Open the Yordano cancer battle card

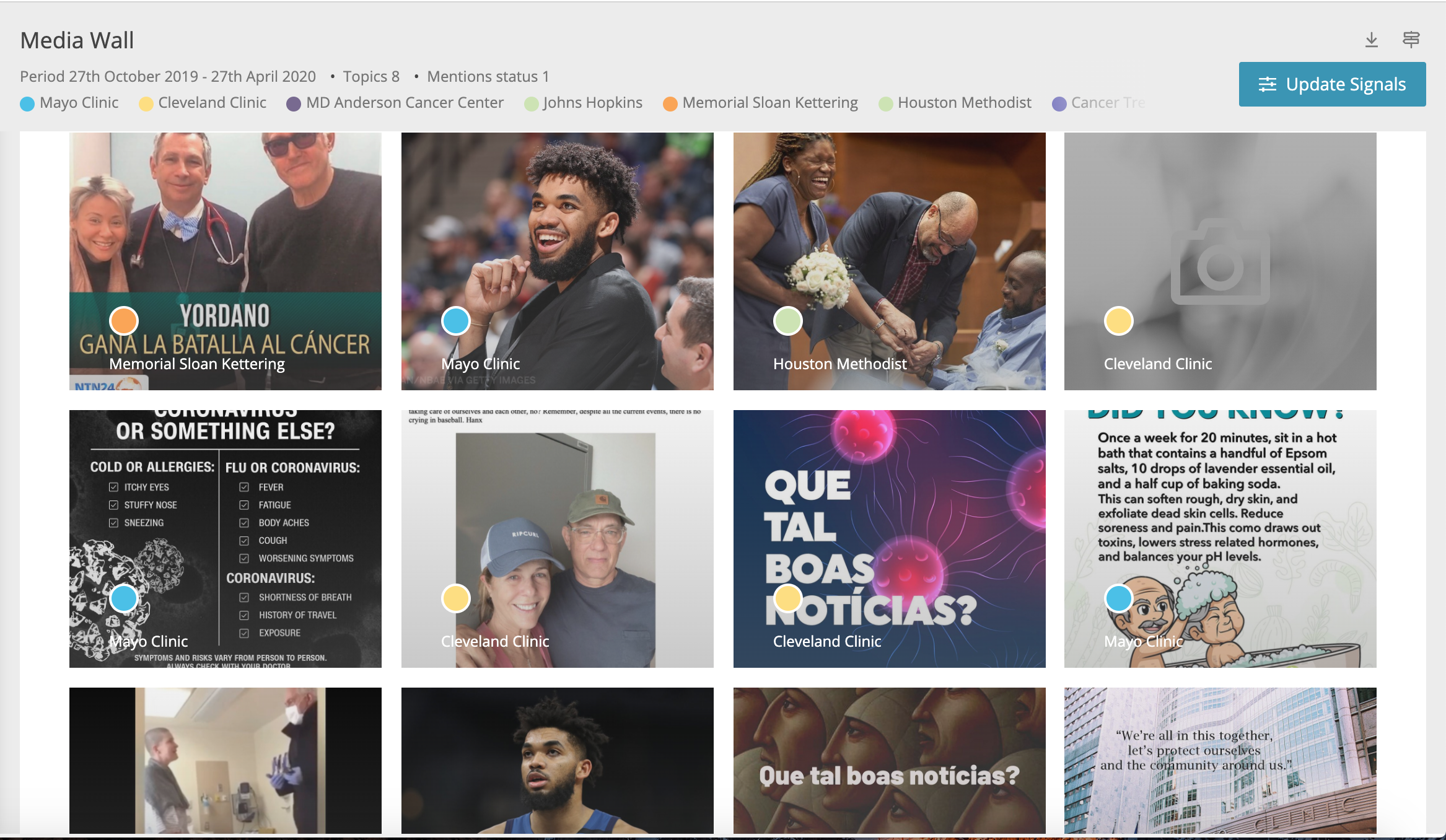(x=226, y=261)
